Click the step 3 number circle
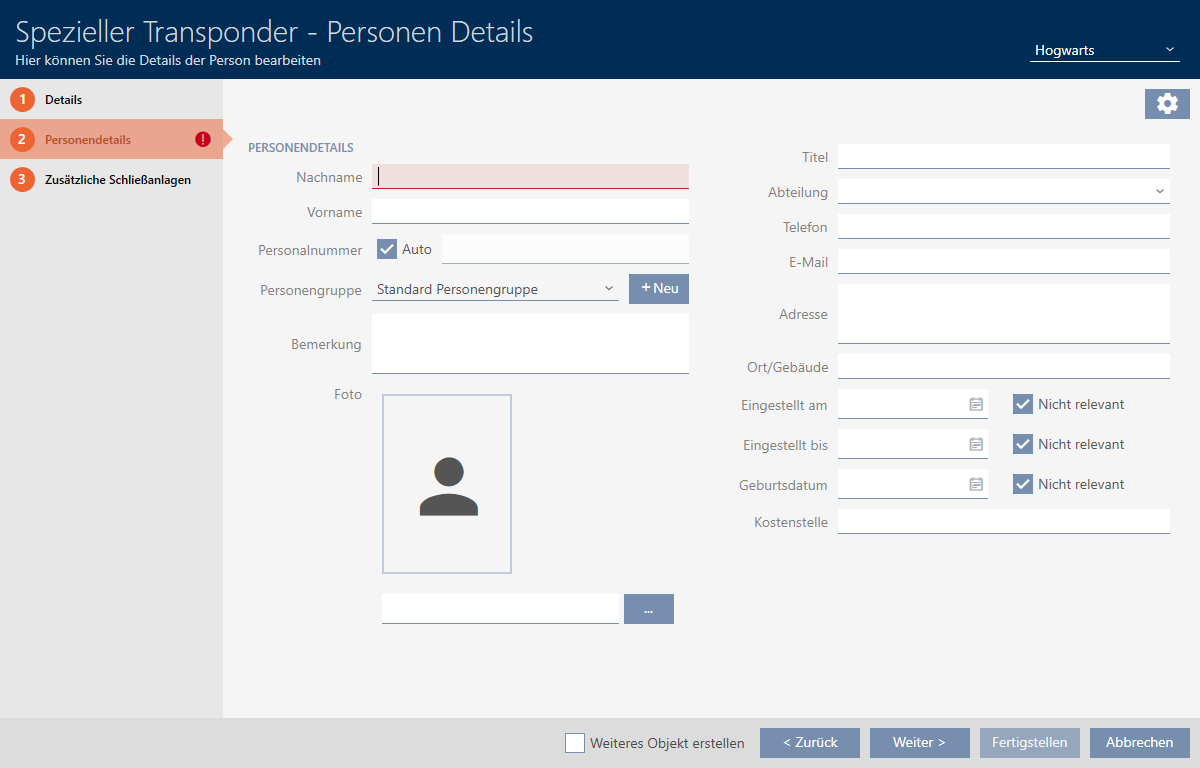This screenshot has width=1200, height=768. (x=22, y=180)
